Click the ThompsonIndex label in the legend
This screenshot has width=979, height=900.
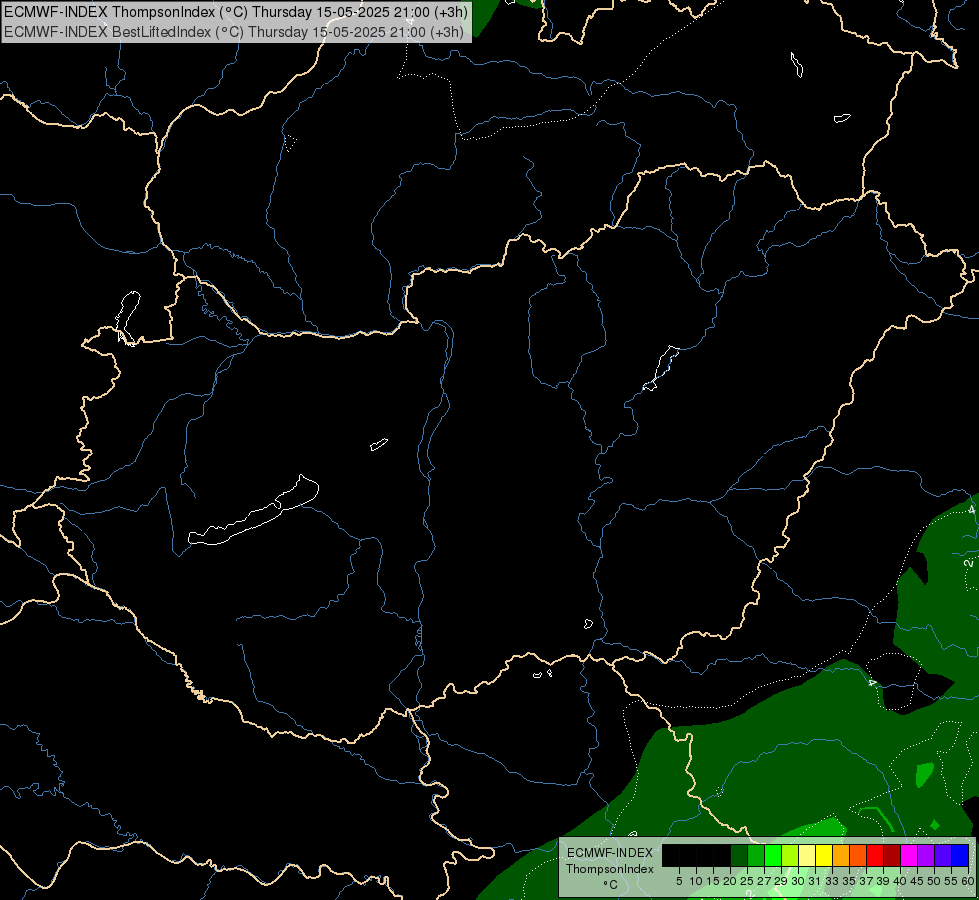610,869
